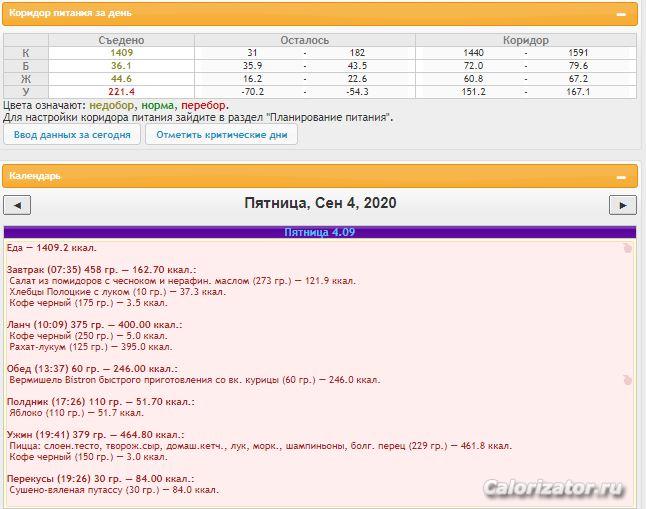
Task: Click eaten carbs value 221.4
Action: 122,92
